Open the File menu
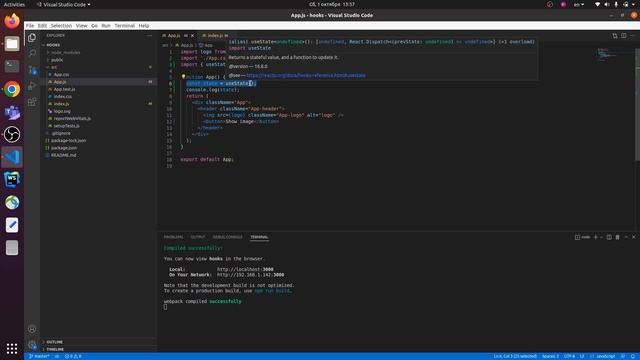The image size is (640, 360). [30, 25]
